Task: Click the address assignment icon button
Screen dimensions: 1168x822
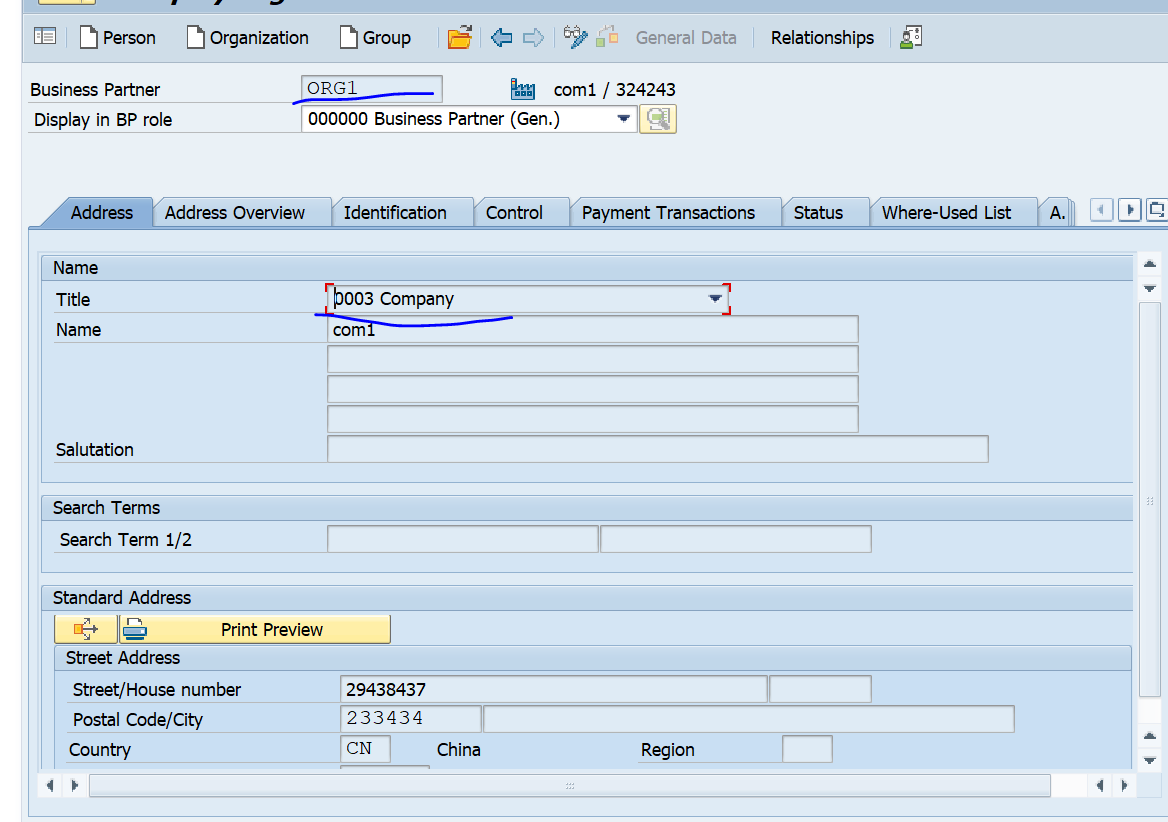Action: 86,629
